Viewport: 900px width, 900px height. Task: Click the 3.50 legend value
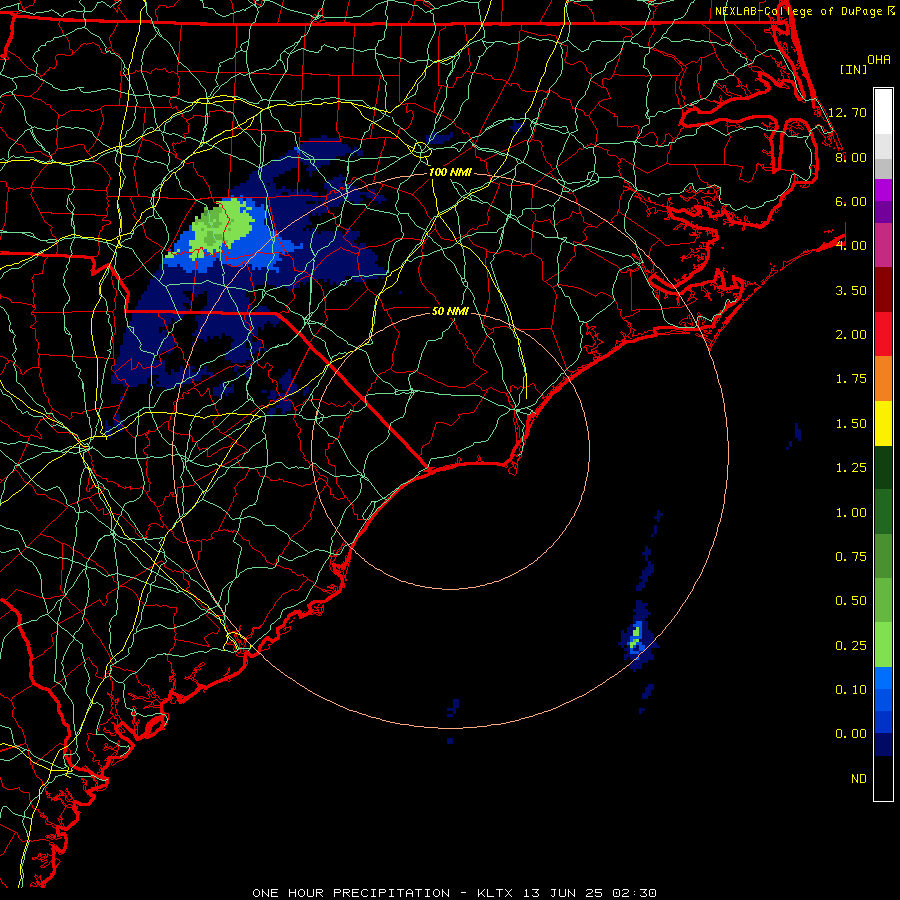[851, 290]
